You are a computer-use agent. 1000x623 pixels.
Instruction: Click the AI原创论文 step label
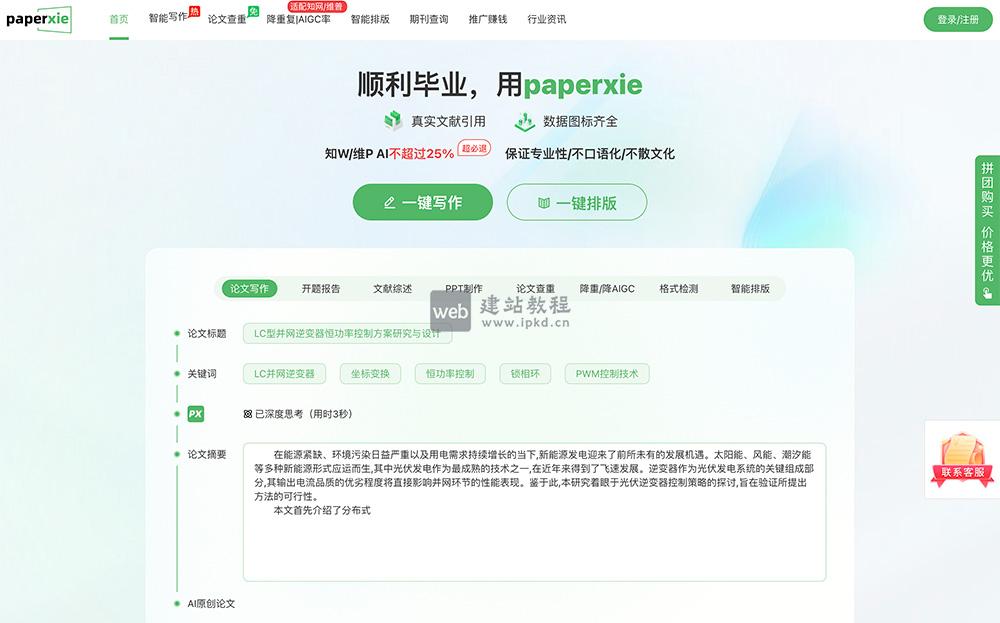(x=211, y=603)
